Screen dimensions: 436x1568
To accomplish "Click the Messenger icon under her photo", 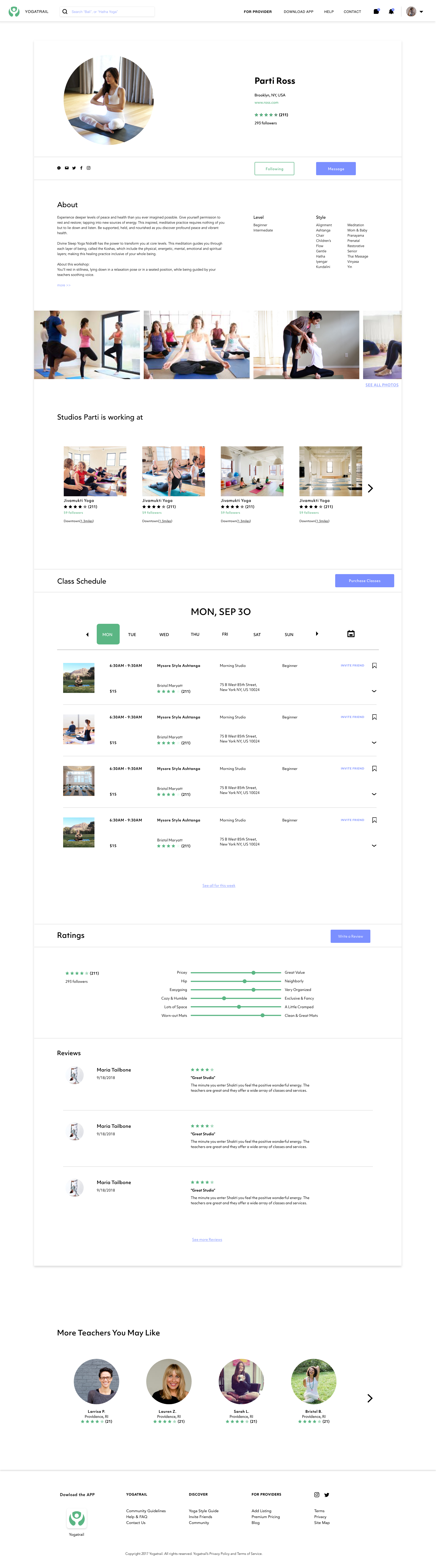I will 59,168.
